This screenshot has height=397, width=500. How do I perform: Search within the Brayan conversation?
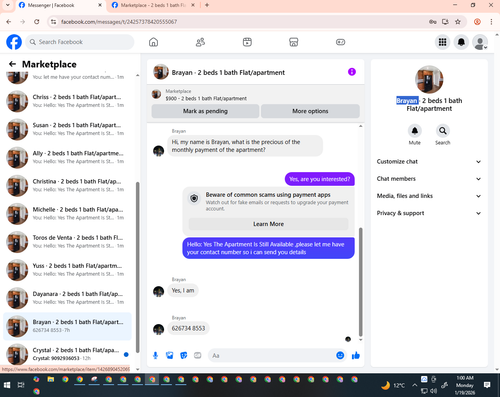[443, 131]
